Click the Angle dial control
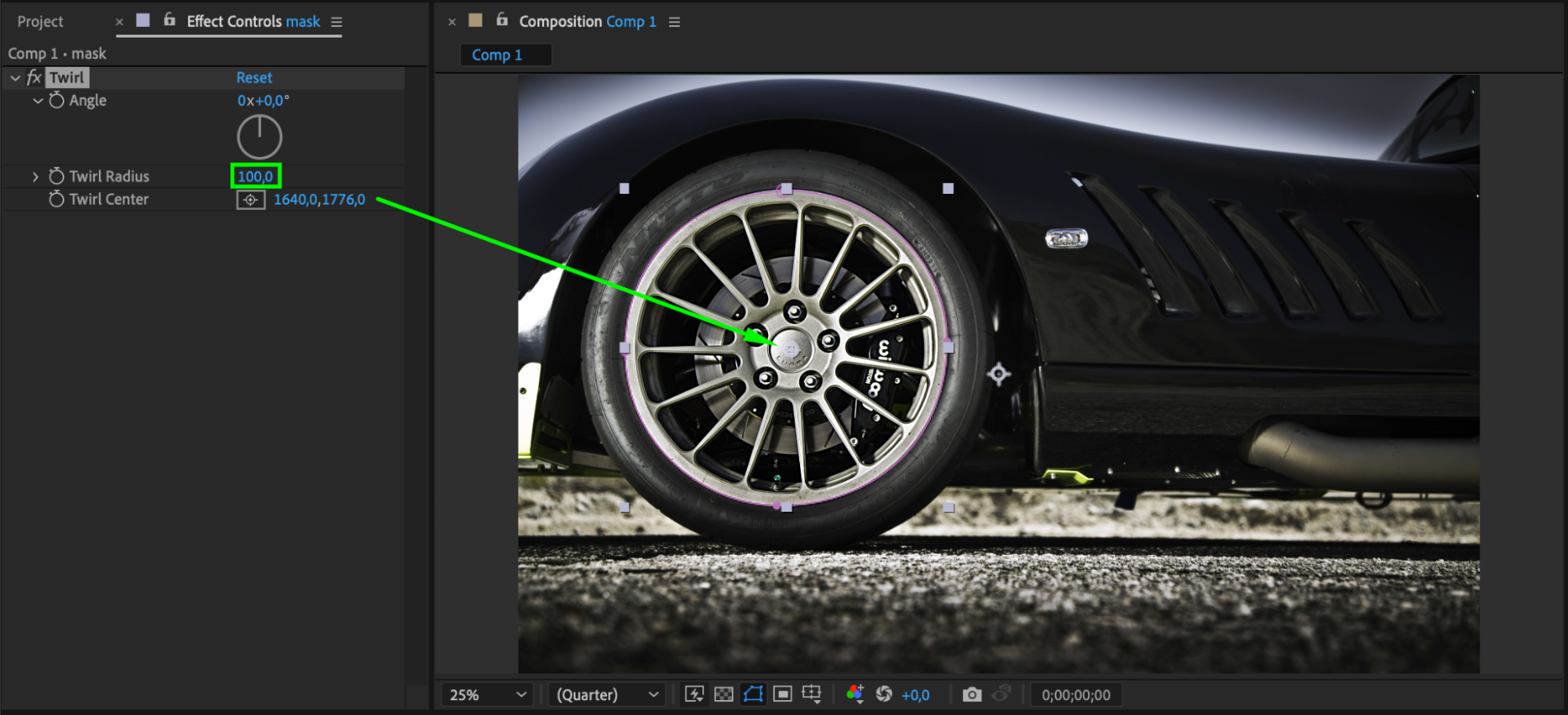 [x=260, y=137]
